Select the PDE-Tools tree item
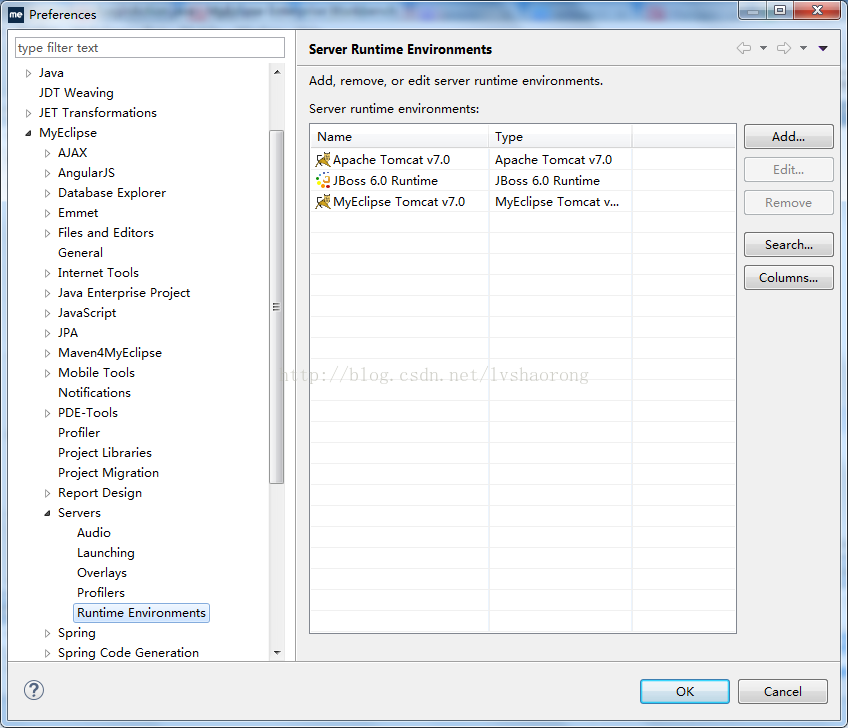Screen dimensions: 848x728 coord(88,413)
